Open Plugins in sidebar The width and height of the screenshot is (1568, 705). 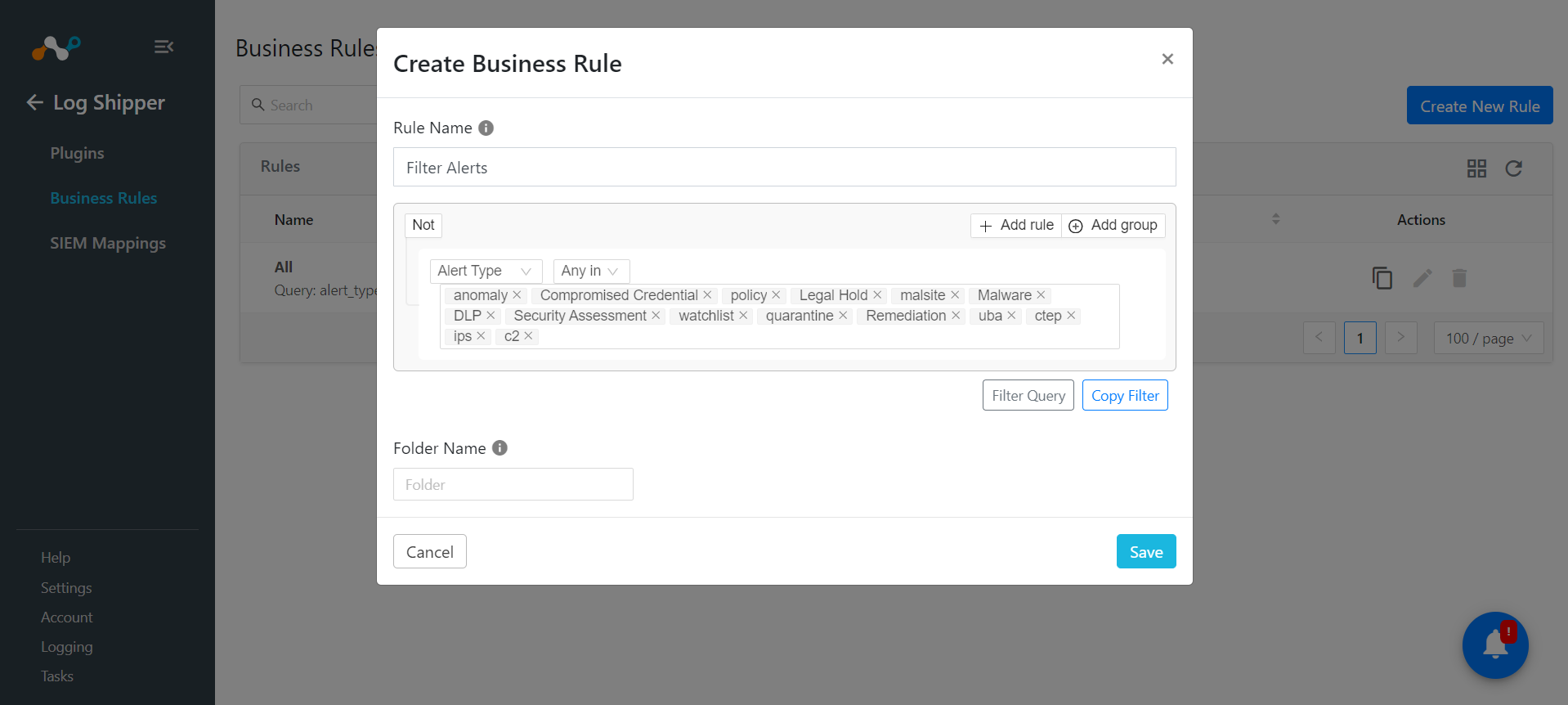(x=77, y=153)
